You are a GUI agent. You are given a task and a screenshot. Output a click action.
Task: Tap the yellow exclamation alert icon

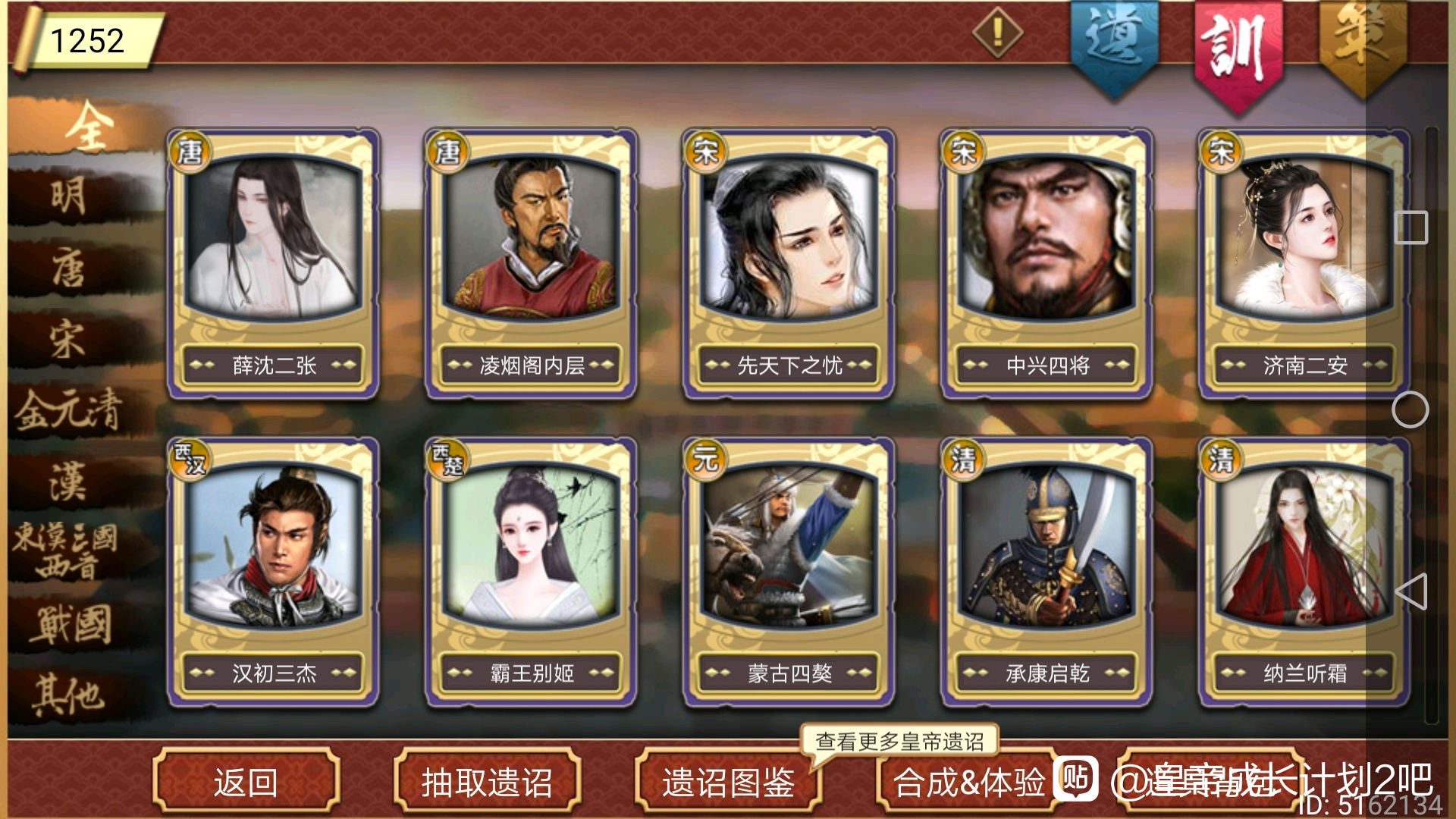click(x=998, y=33)
